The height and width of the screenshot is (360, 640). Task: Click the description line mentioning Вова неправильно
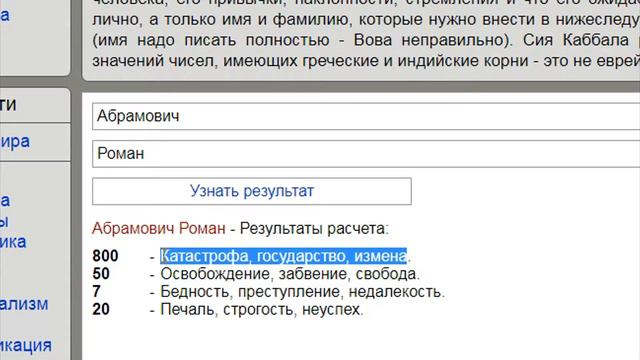[x=366, y=40]
